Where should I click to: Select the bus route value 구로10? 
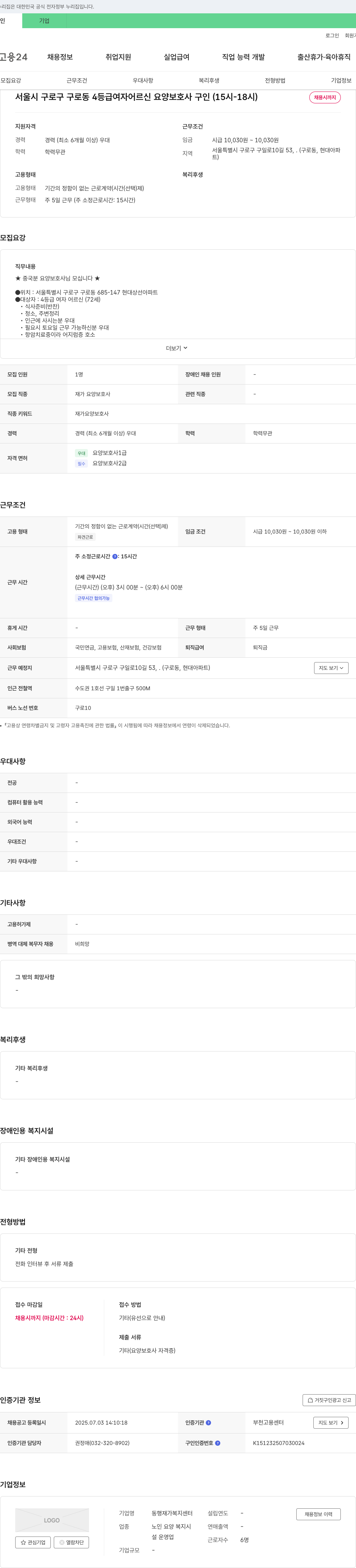pyautogui.click(x=83, y=708)
